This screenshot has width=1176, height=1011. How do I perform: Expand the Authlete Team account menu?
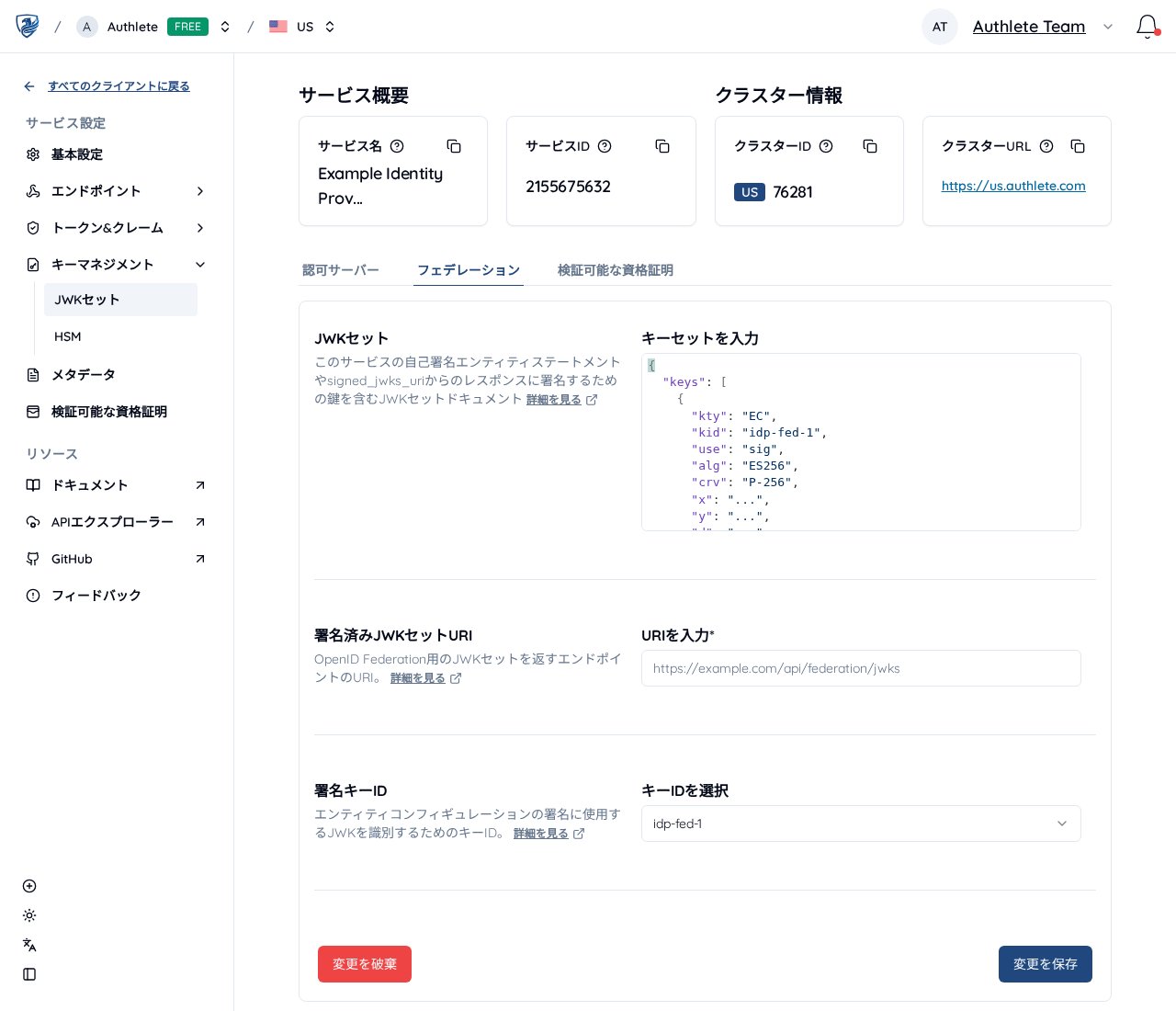1108,27
